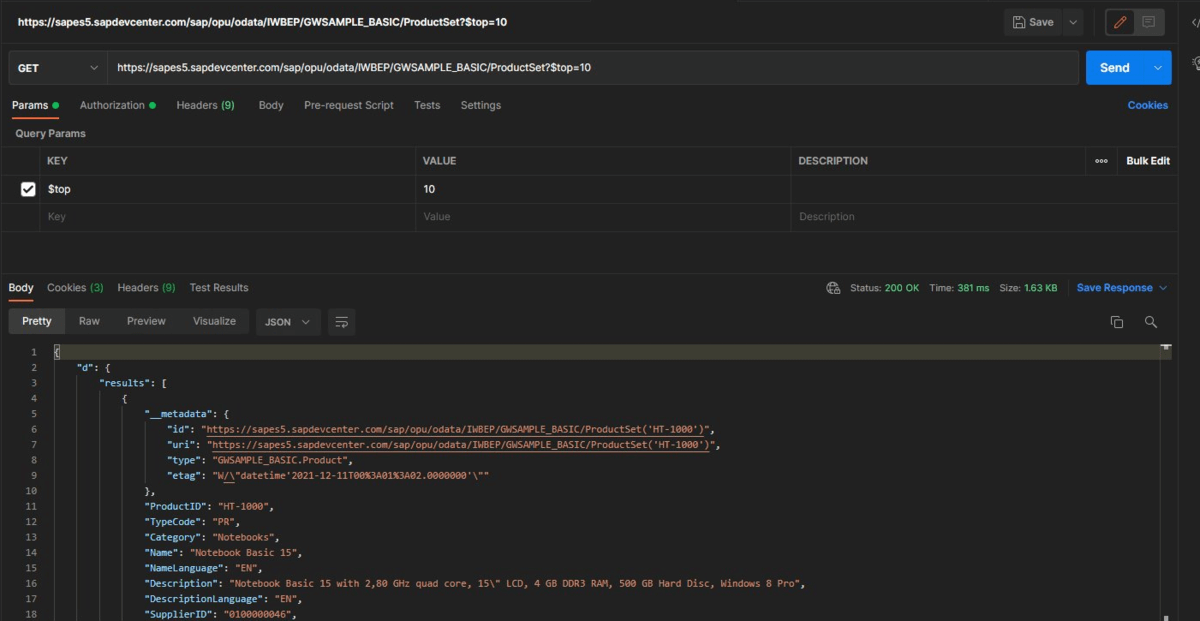This screenshot has height=621, width=1200.
Task: Toggle the line wrap icon beside JSON
Action: pyautogui.click(x=342, y=322)
